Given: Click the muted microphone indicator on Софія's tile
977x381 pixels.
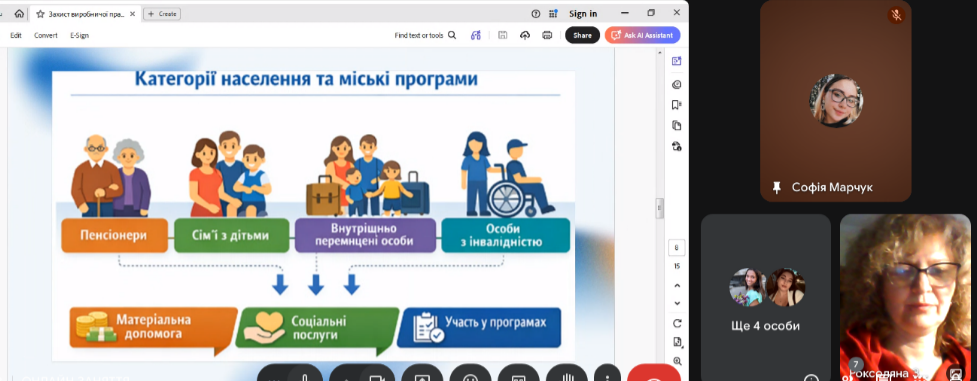Looking at the screenshot, I should [x=896, y=16].
